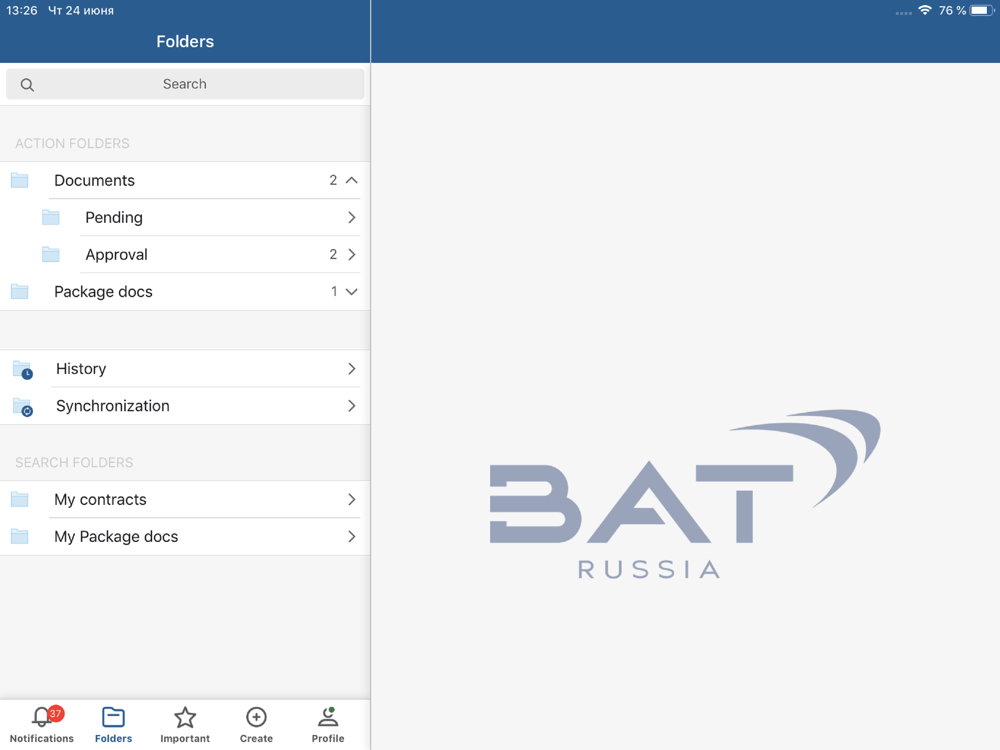Tap the Create plus-circle icon

tap(256, 717)
